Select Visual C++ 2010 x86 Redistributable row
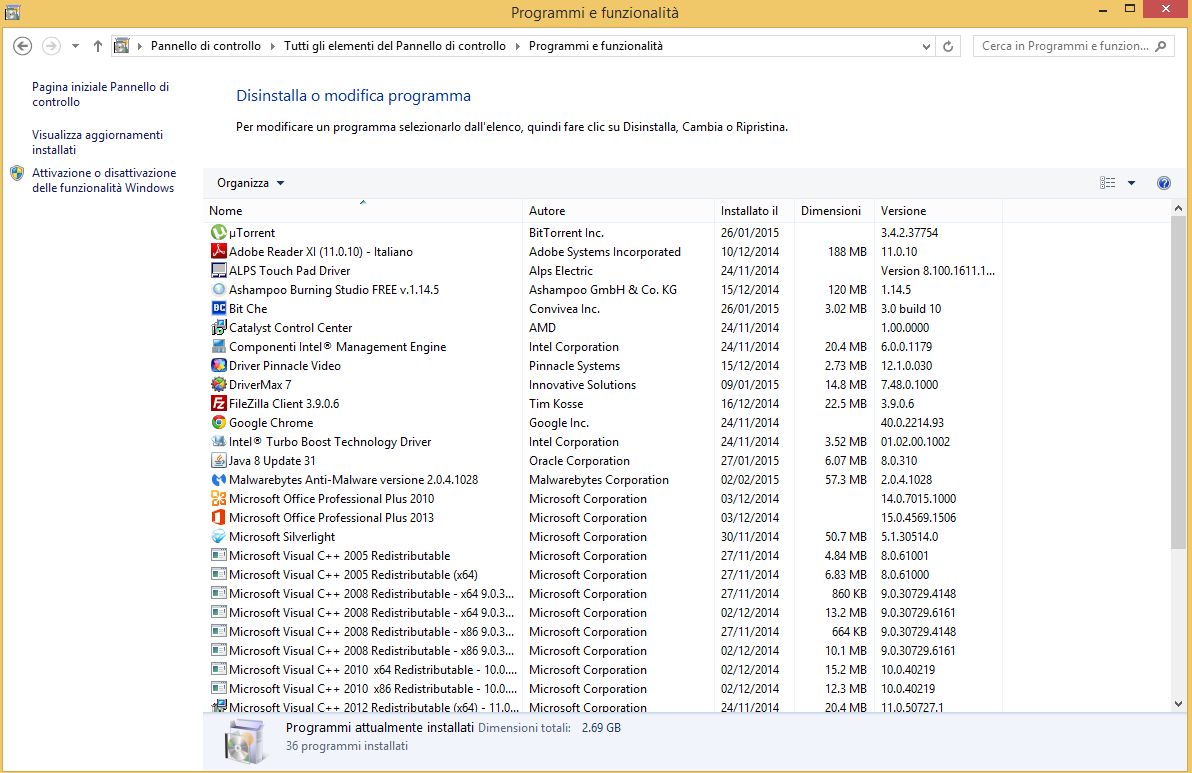Screen dimensions: 1192x773 [604, 689]
